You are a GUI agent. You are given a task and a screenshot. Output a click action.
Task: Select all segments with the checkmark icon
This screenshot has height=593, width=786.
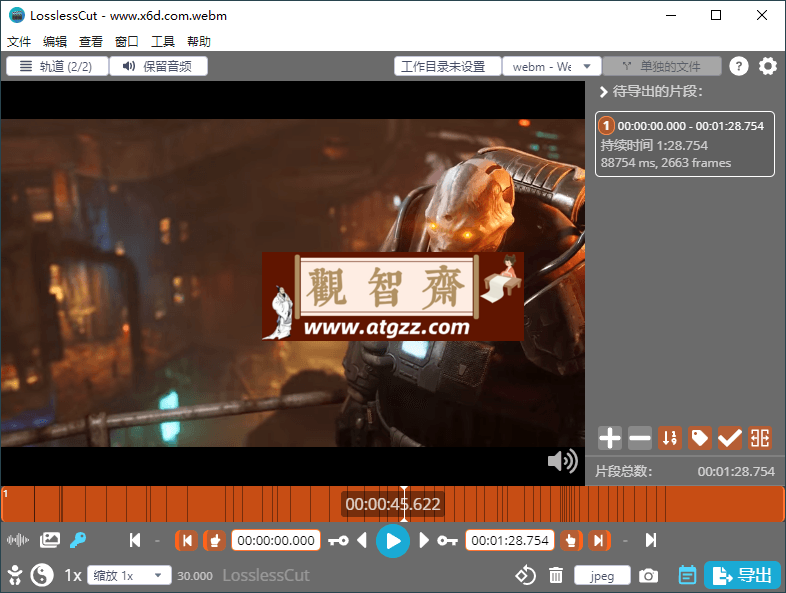point(730,439)
